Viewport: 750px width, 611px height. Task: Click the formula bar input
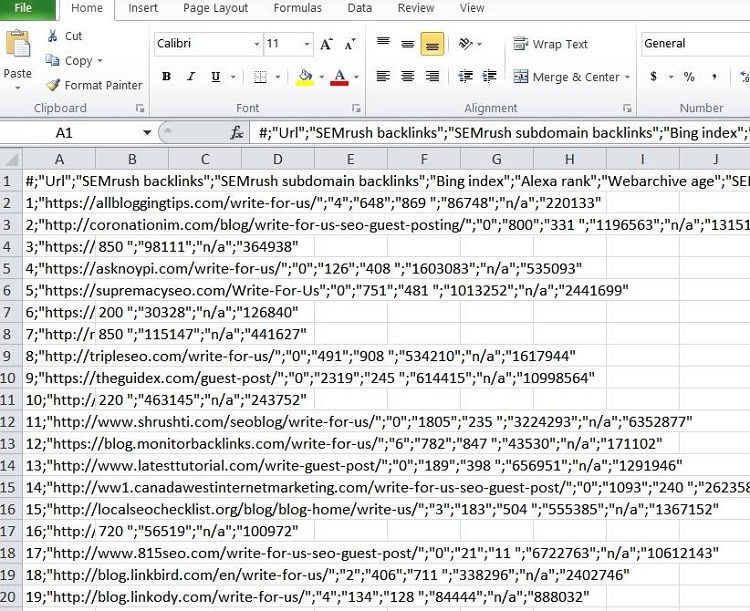pos(500,133)
